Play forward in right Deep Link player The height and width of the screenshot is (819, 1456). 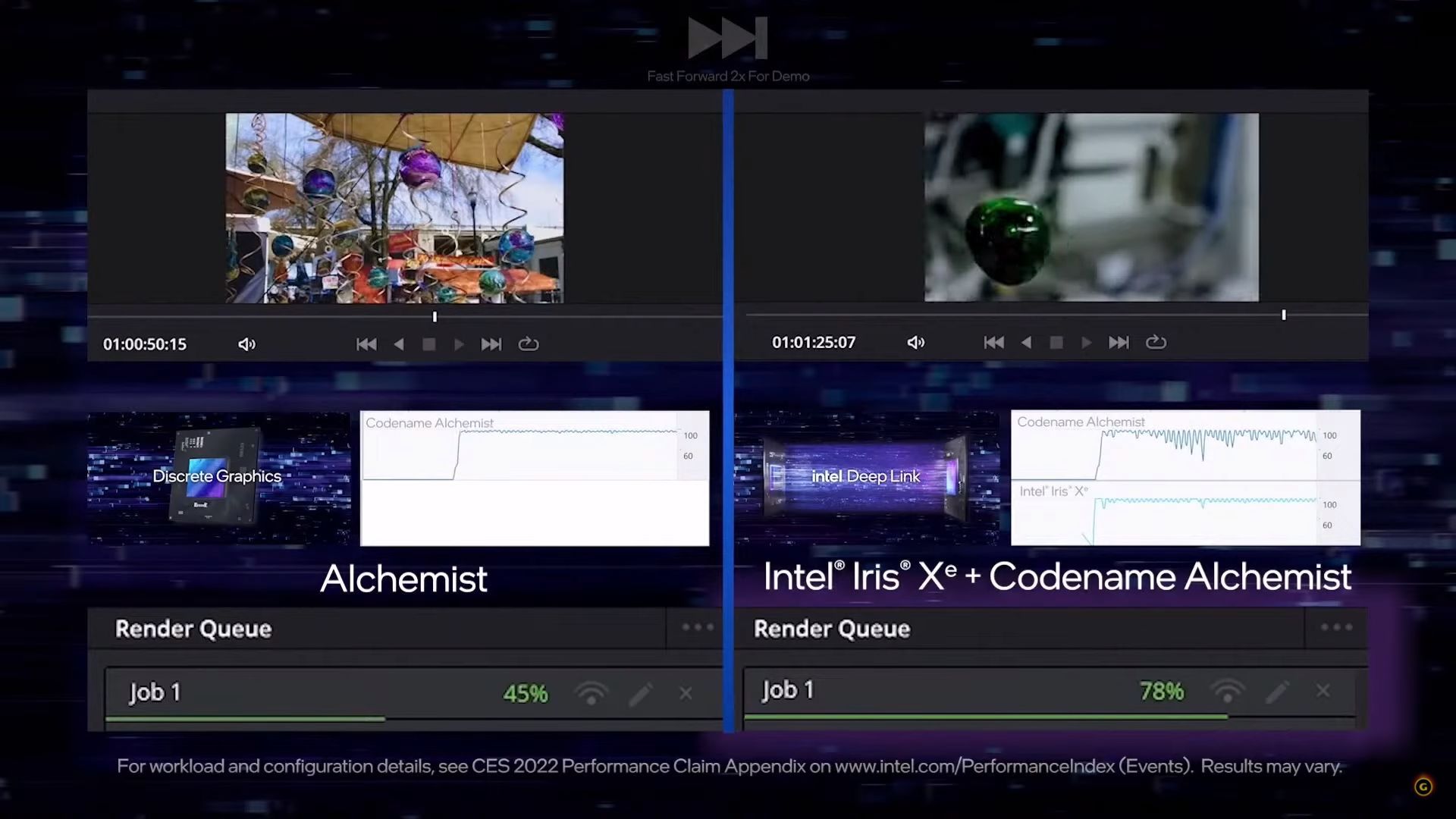(x=1086, y=343)
